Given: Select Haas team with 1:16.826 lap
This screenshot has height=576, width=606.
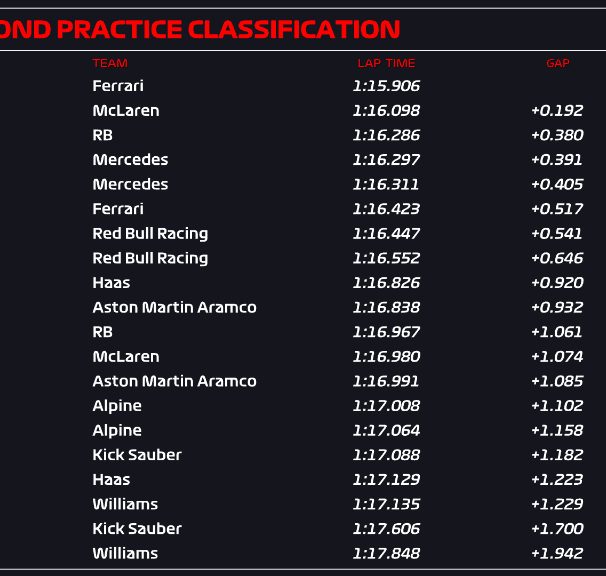Looking at the screenshot, I should click(111, 283).
